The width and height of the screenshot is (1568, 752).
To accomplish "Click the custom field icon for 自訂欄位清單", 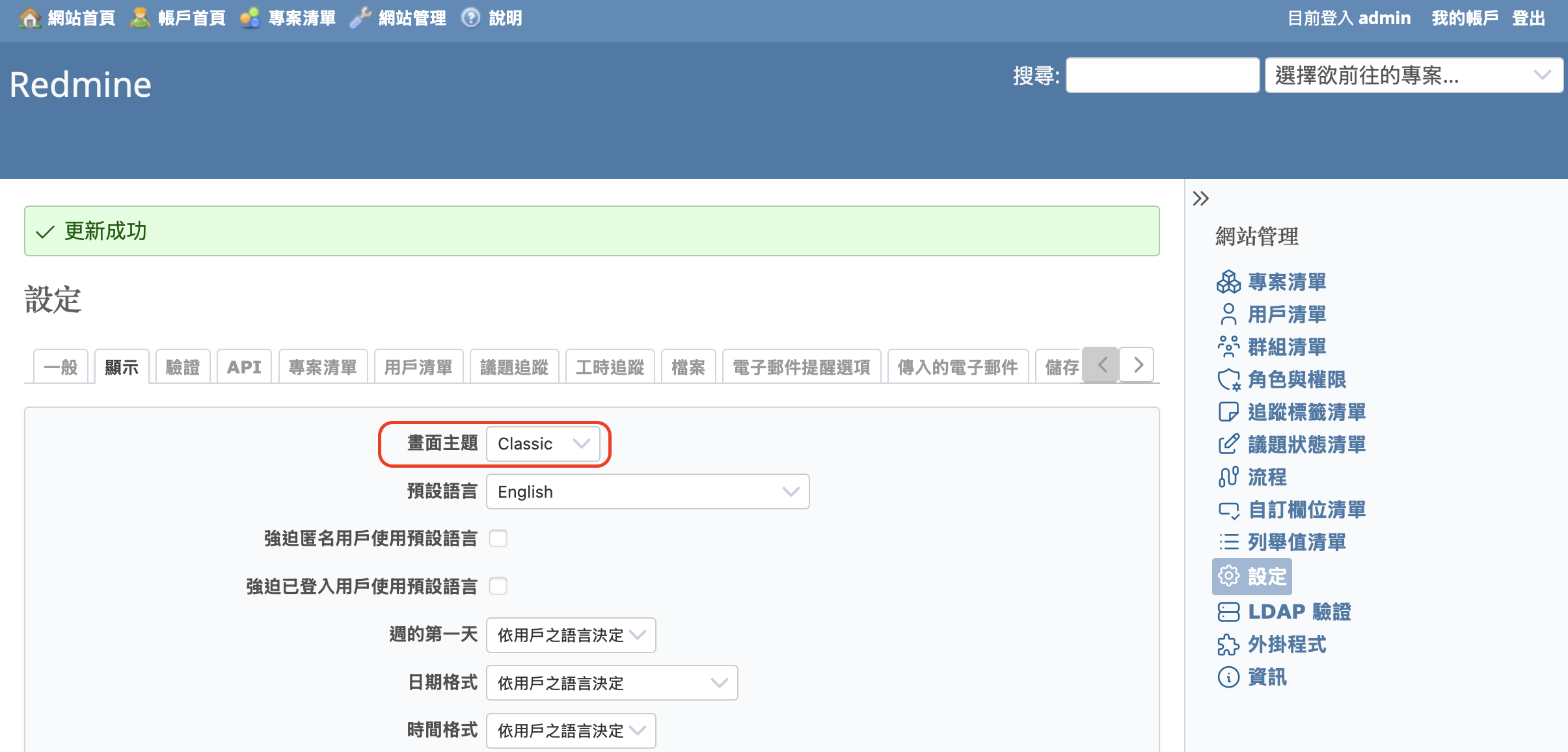I will pos(1228,509).
